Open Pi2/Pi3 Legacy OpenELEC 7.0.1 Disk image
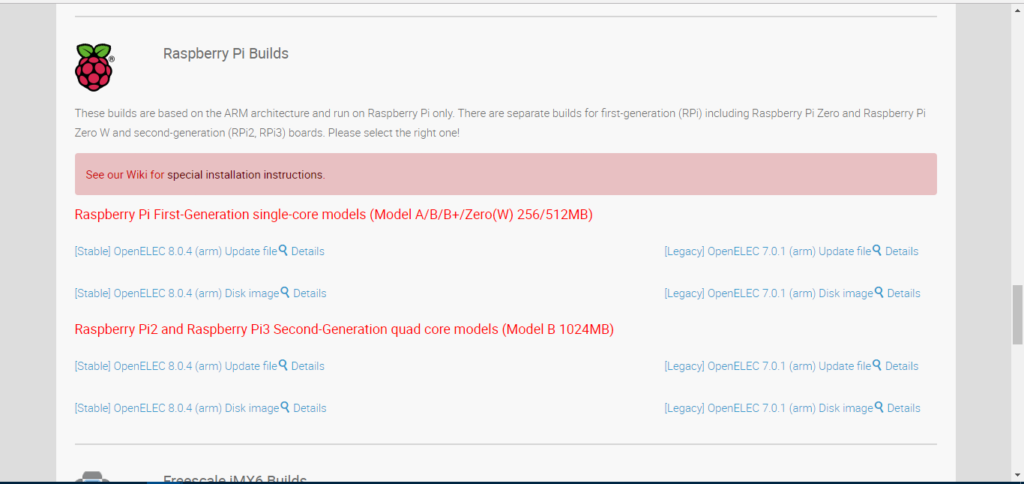The height and width of the screenshot is (484, 1024). coord(768,408)
